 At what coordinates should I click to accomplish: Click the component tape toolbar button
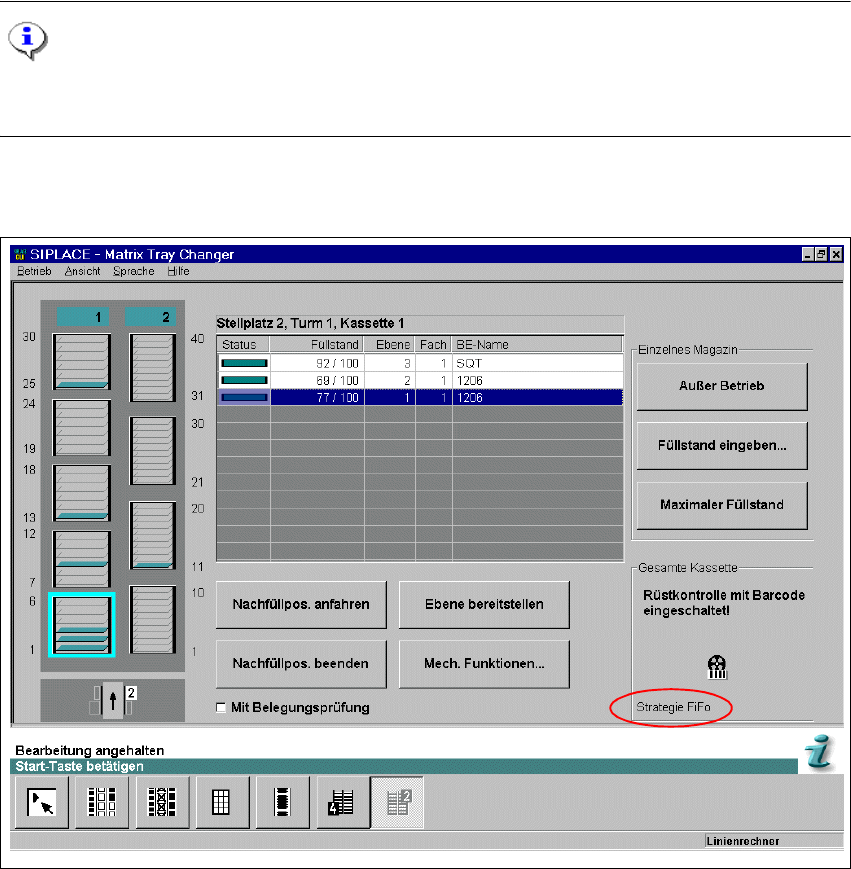[x=283, y=802]
